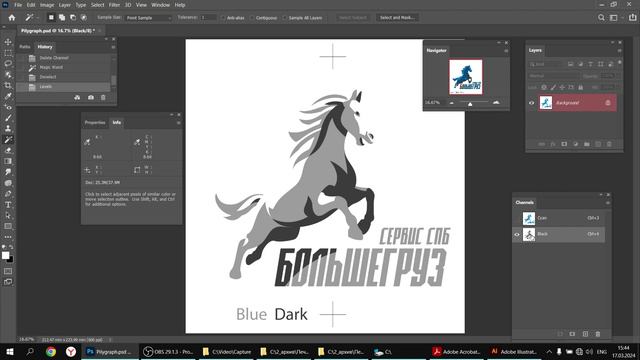640x360 pixels.
Task: Delete channel using Channels trash icon
Action: (598, 334)
